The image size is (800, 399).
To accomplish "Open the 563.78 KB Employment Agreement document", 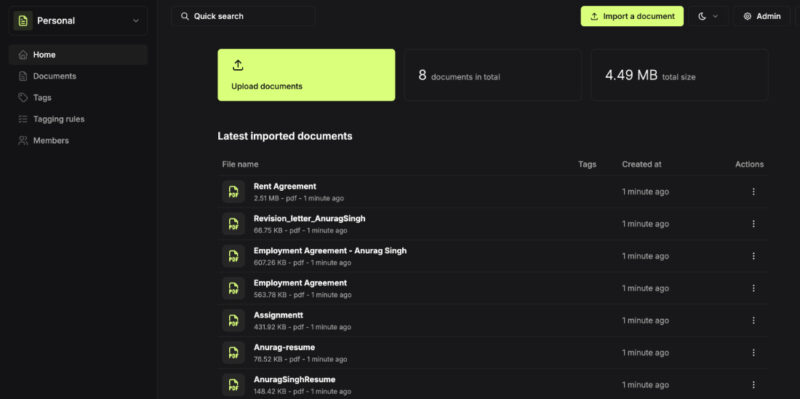I will pyautogui.click(x=300, y=283).
